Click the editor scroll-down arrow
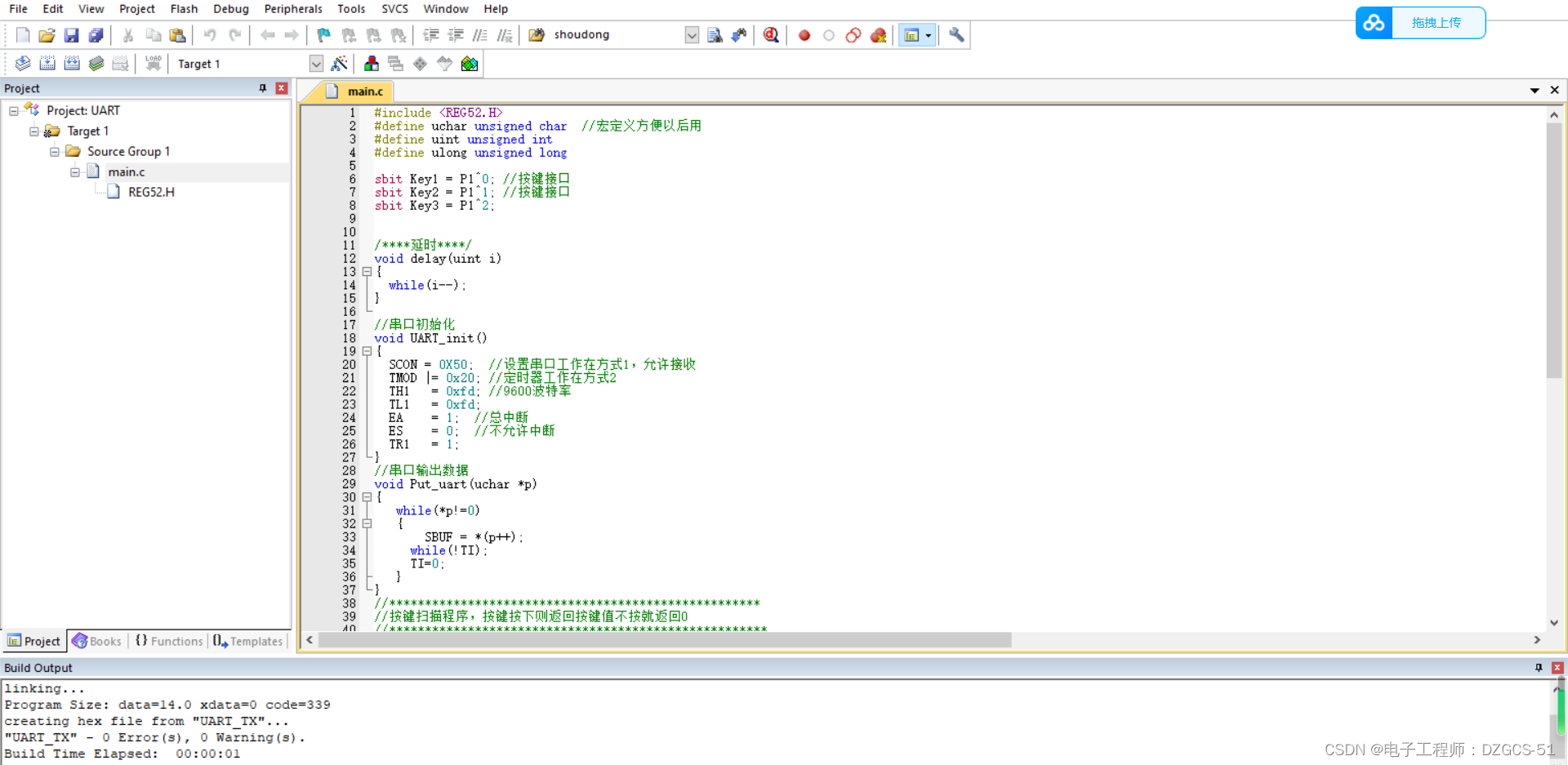 pyautogui.click(x=1554, y=623)
